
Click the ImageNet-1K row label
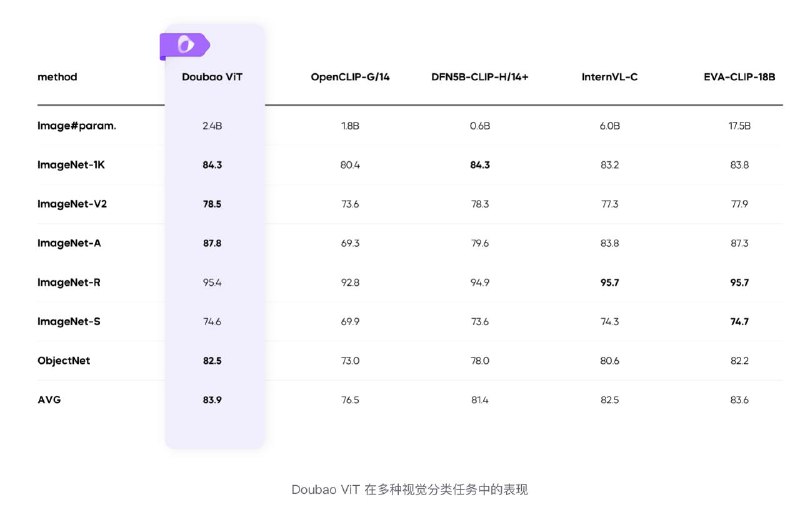coord(71,165)
